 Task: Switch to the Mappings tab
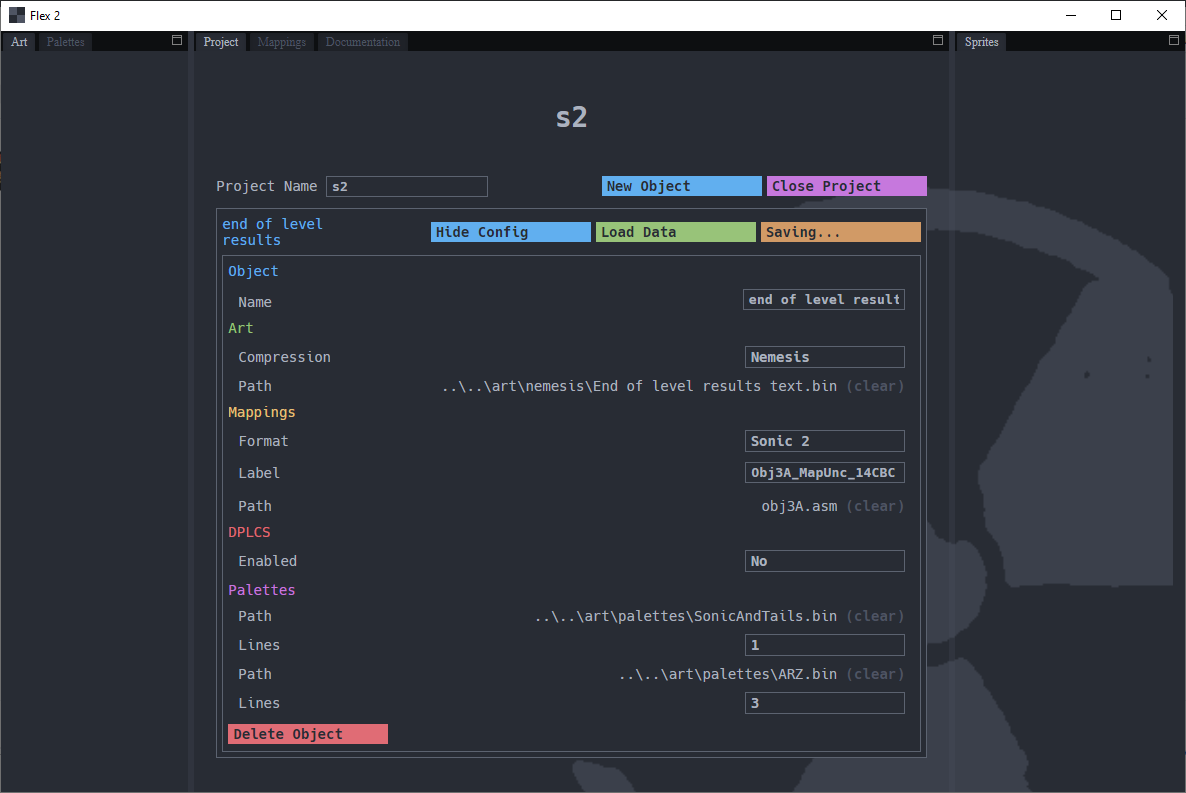281,42
